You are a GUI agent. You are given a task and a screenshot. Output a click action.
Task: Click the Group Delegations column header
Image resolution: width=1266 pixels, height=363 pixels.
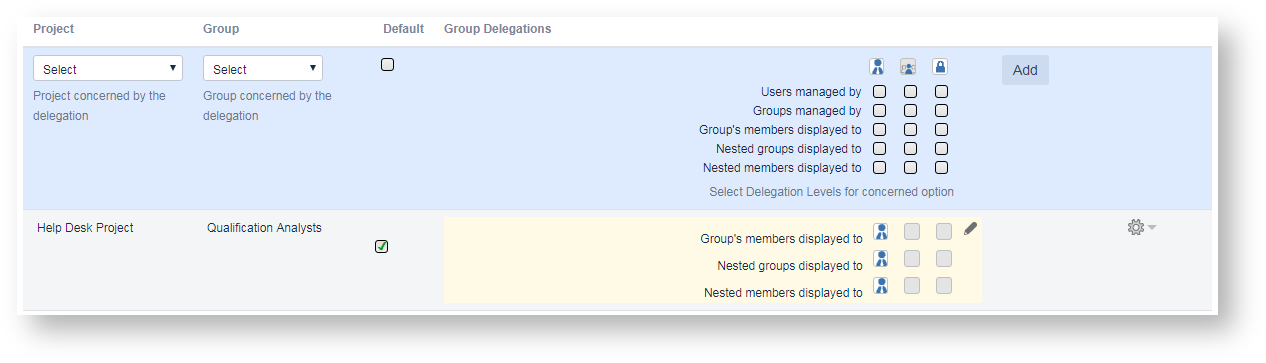(498, 29)
